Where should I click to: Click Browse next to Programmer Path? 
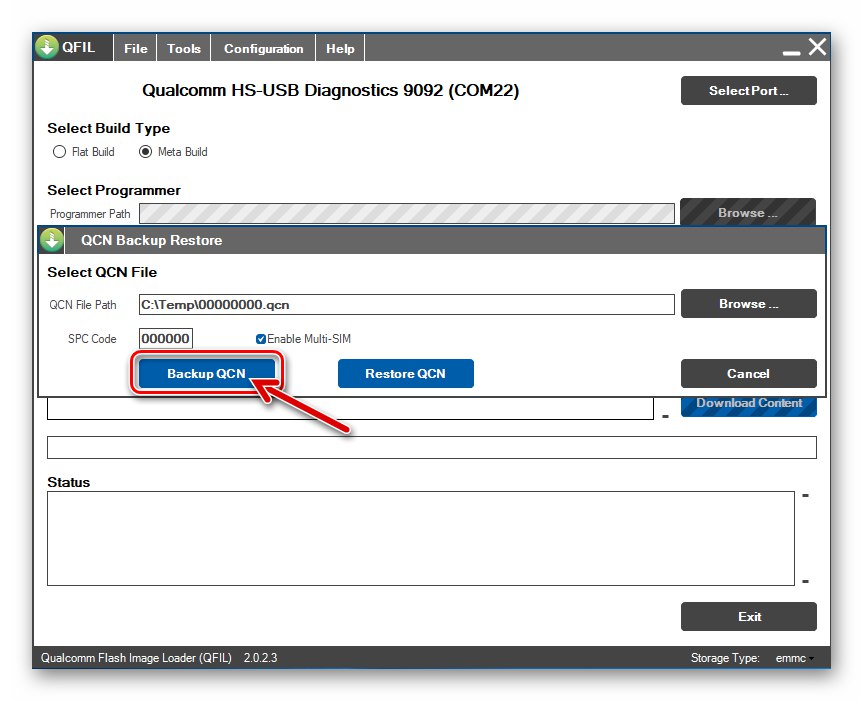tap(748, 212)
